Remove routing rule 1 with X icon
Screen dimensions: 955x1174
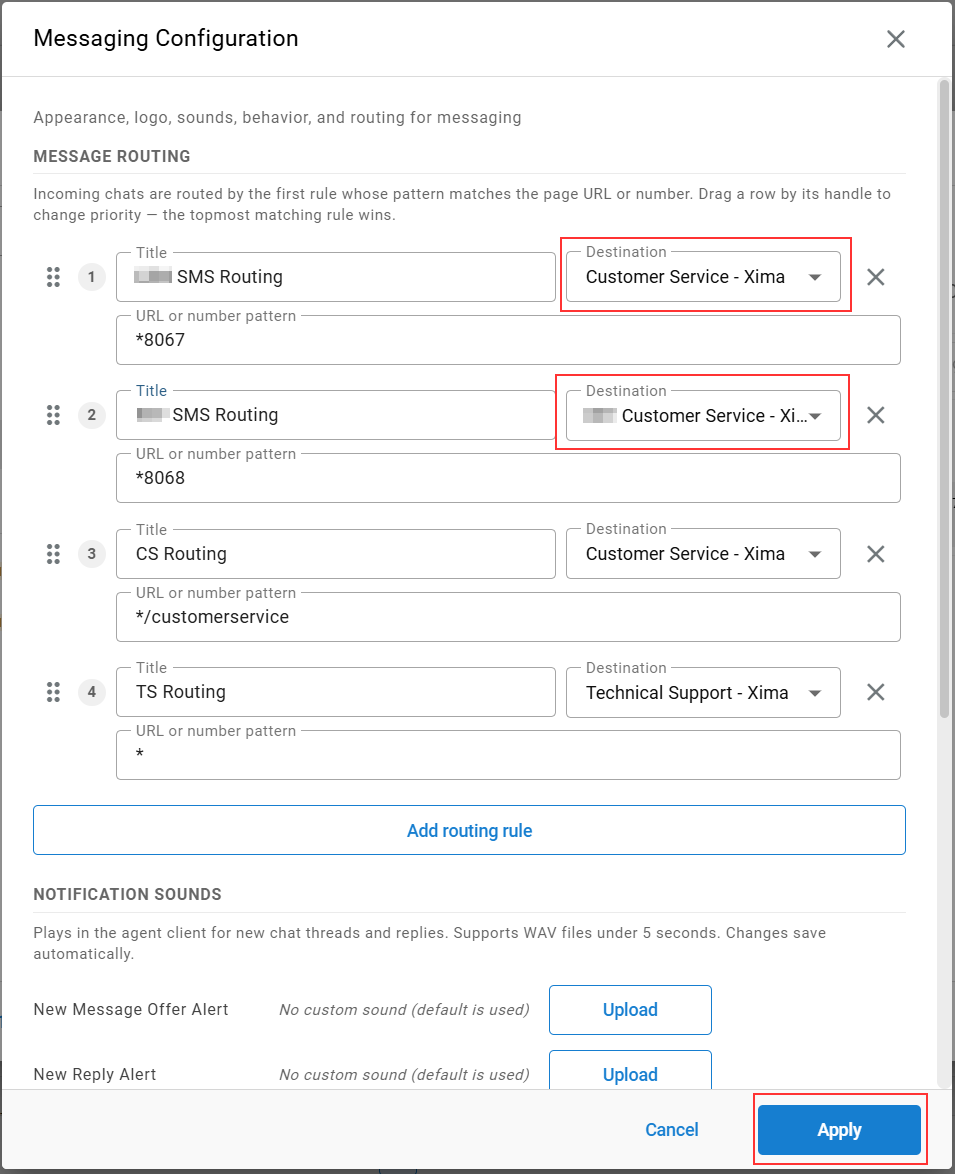pos(876,277)
